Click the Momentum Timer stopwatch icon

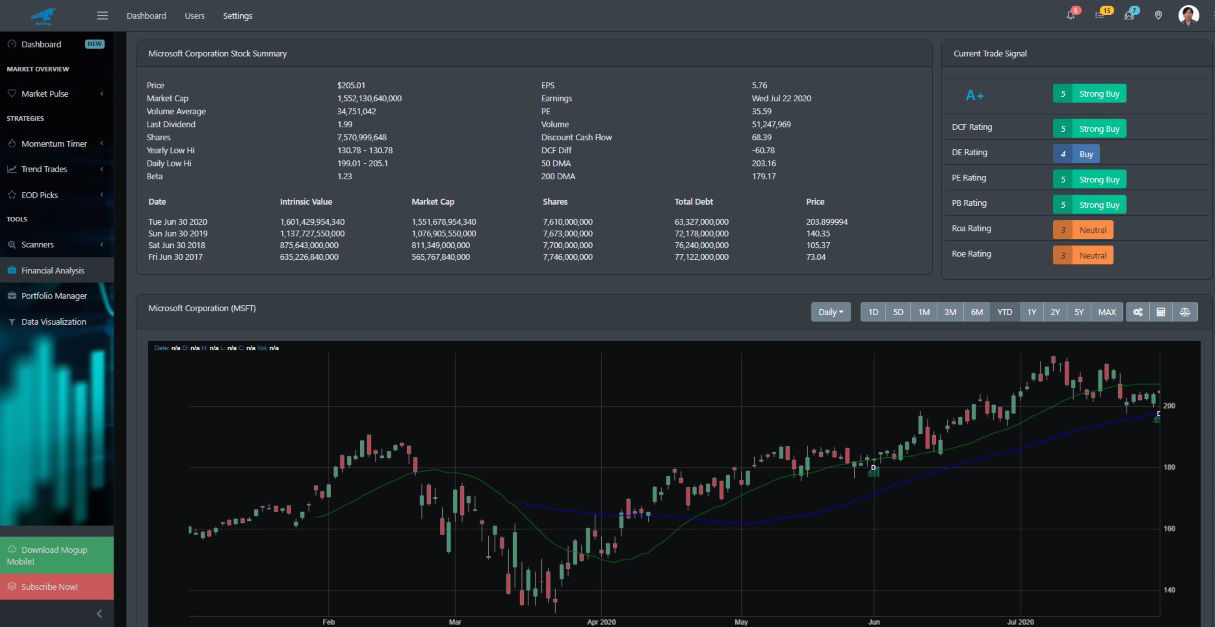coord(12,144)
